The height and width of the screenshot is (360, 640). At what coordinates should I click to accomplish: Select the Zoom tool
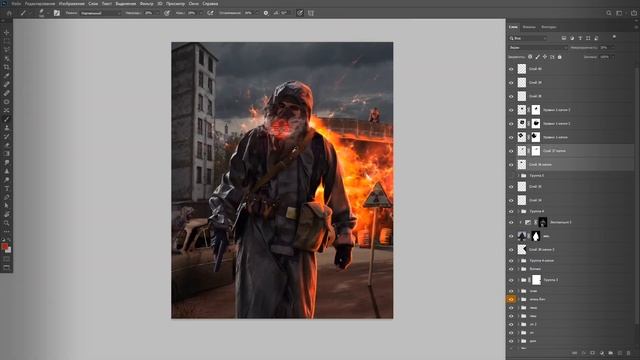[x=7, y=223]
